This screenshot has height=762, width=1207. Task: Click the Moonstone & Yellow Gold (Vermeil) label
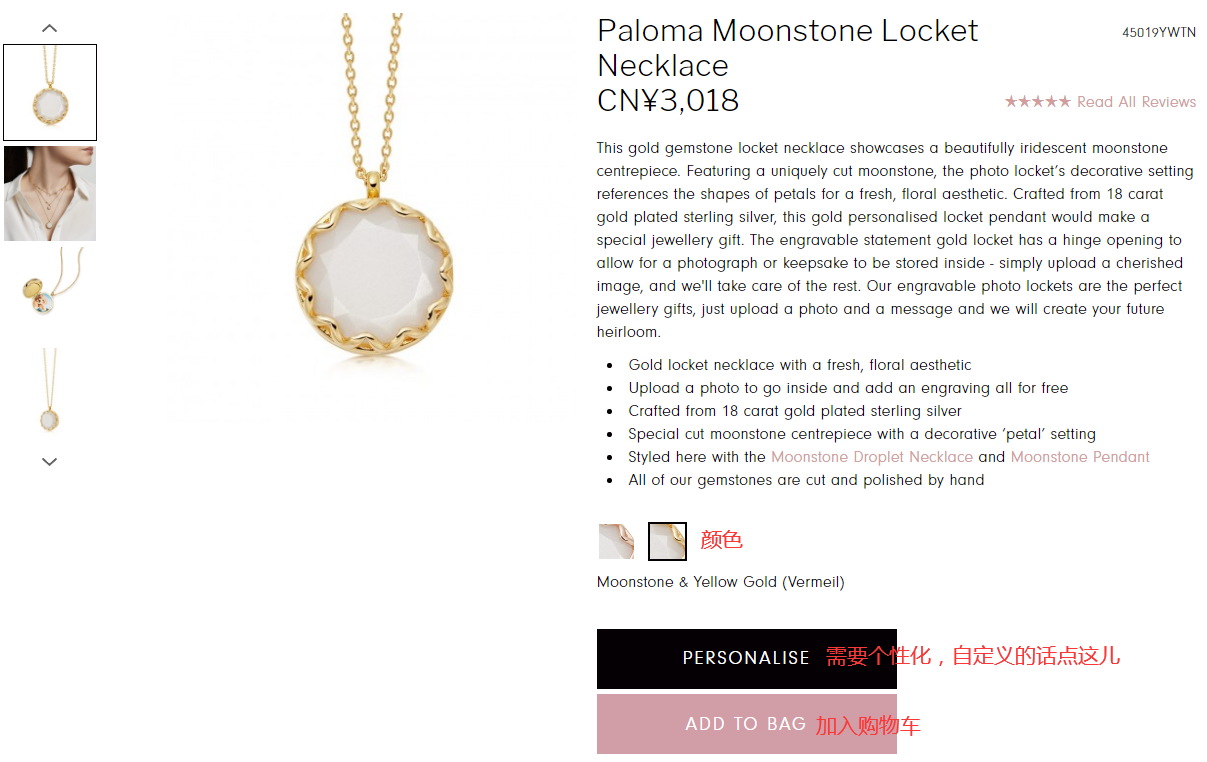coord(720,582)
